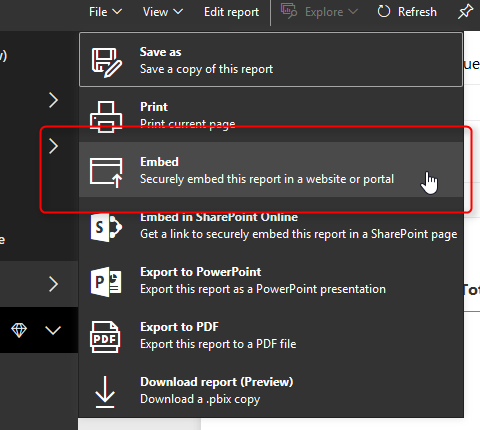Image resolution: width=480 pixels, height=430 pixels.
Task: Click the pin icon in the toolbar
Action: tap(465, 12)
